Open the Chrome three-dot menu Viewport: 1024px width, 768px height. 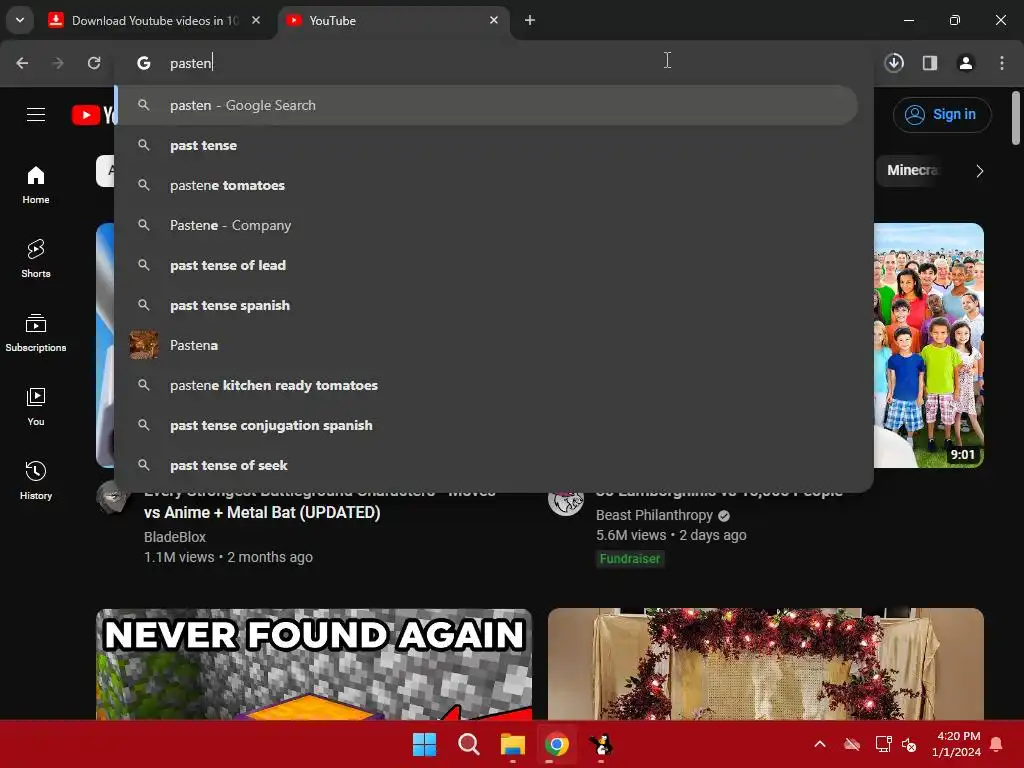coord(1002,63)
